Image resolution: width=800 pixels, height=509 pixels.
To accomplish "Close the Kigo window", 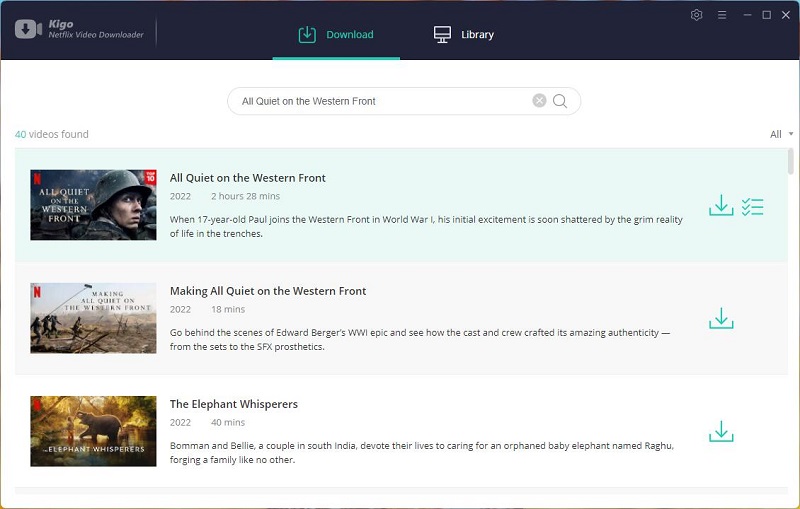I will (786, 15).
